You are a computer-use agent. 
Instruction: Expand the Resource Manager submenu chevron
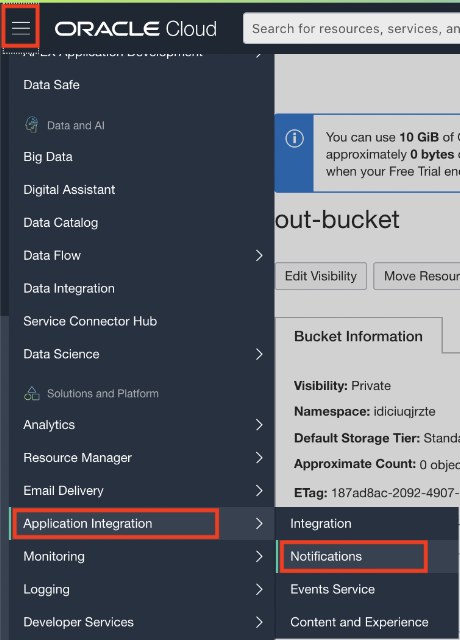(259, 458)
